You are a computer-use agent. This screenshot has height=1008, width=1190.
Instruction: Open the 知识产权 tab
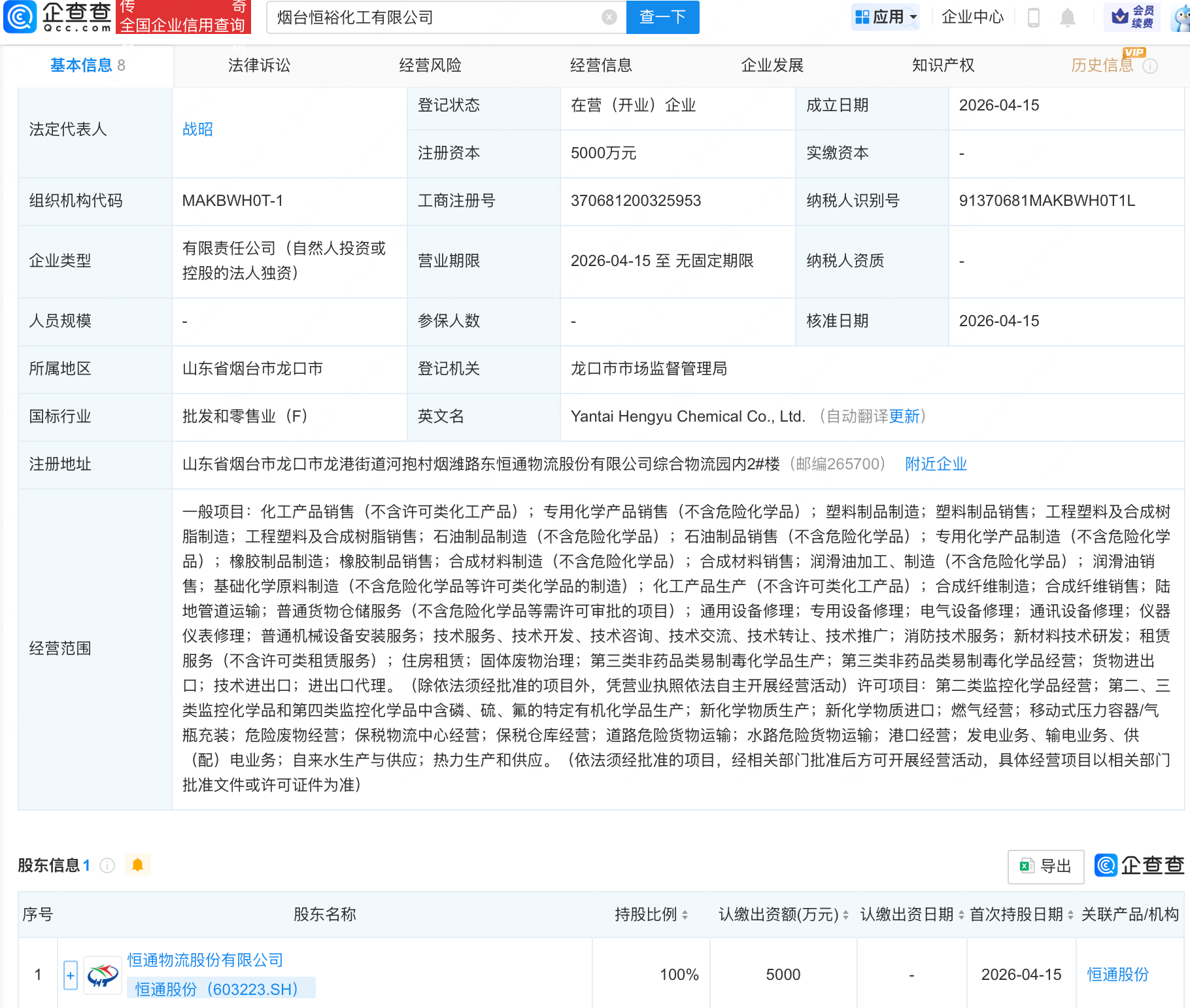click(942, 65)
